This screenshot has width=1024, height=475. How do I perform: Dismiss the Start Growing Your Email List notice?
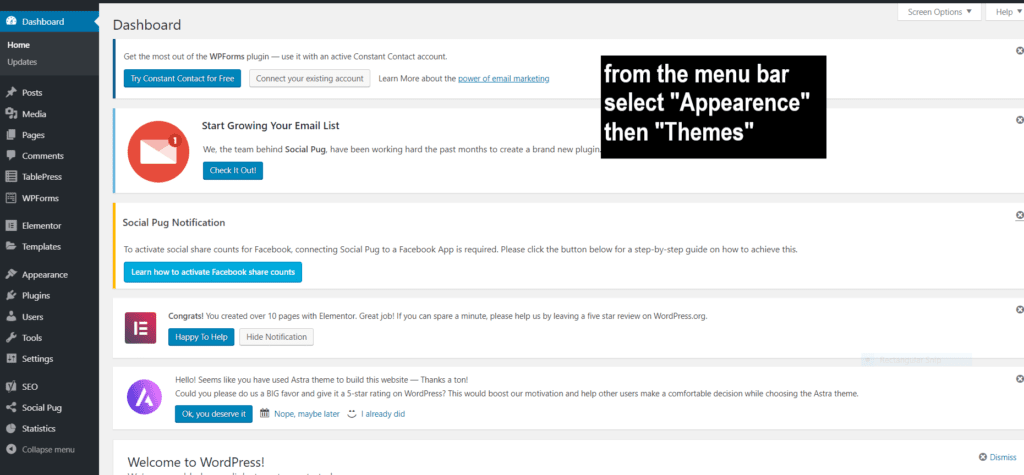click(x=1019, y=120)
